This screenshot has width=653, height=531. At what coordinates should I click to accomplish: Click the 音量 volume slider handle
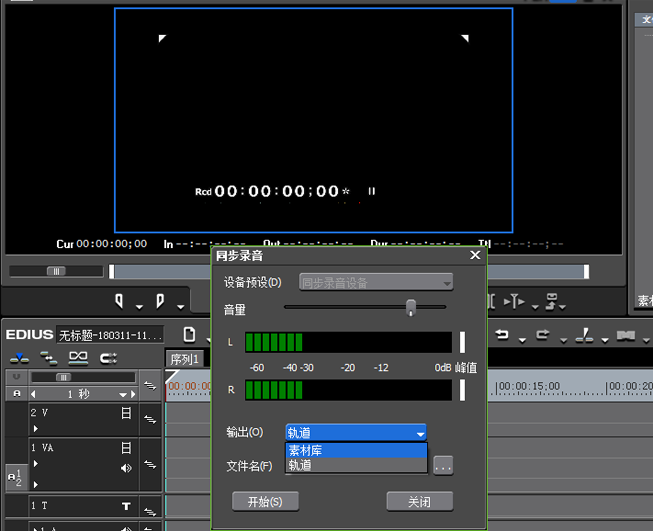[411, 307]
